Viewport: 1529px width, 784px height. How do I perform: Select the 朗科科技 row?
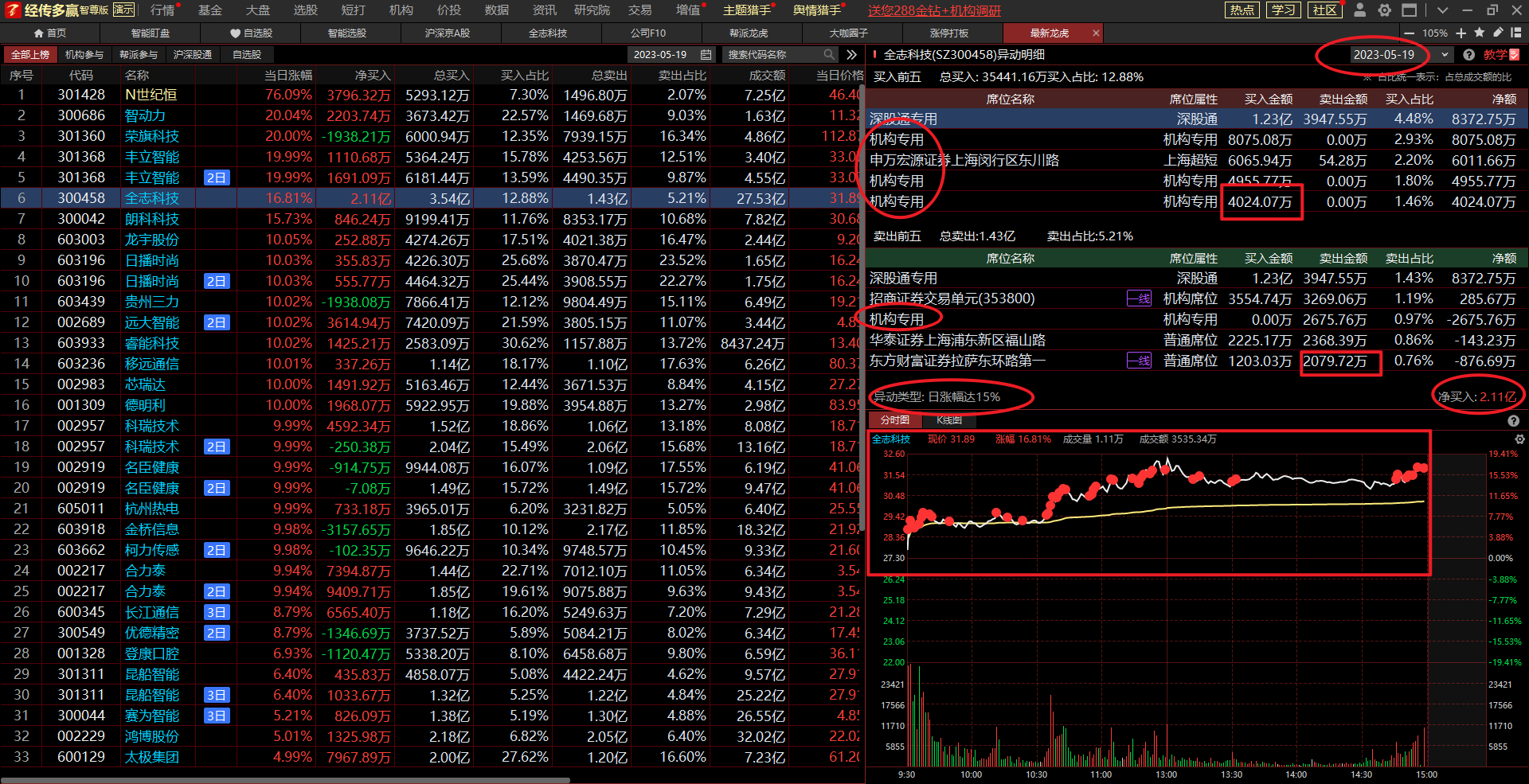432,219
